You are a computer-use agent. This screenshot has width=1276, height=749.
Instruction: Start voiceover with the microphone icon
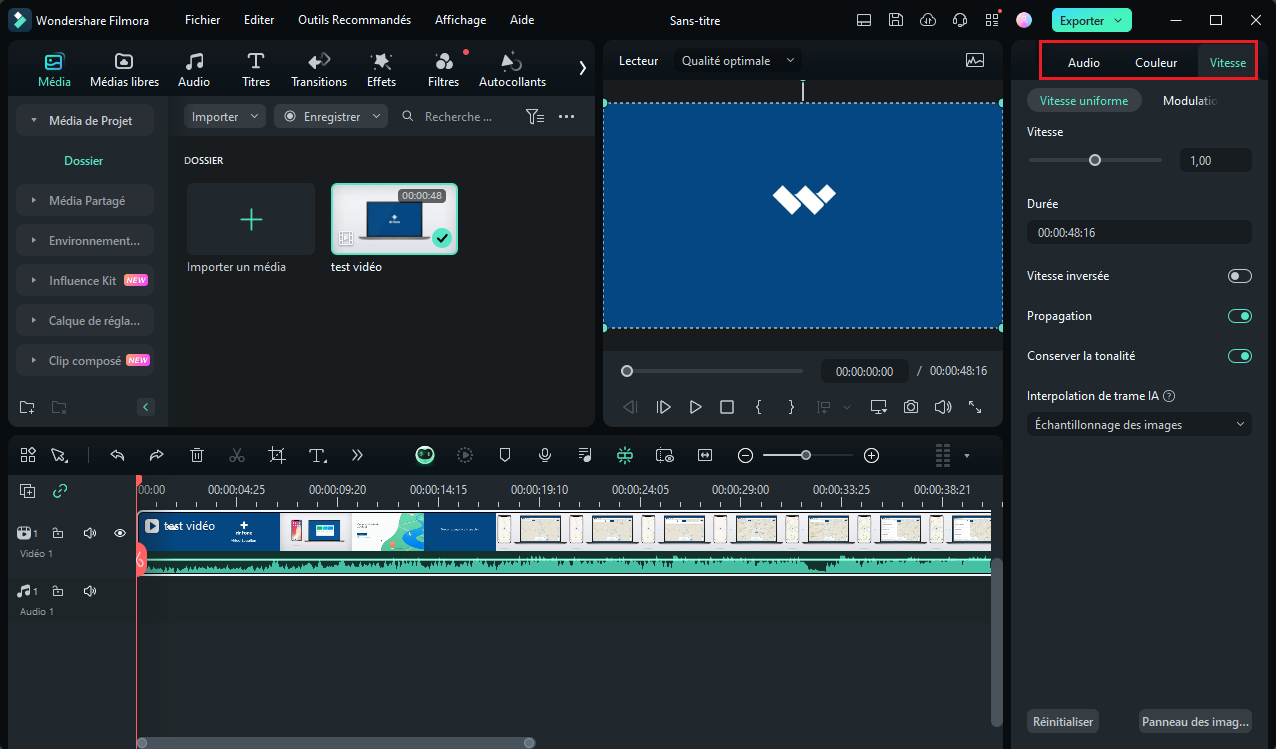[545, 455]
